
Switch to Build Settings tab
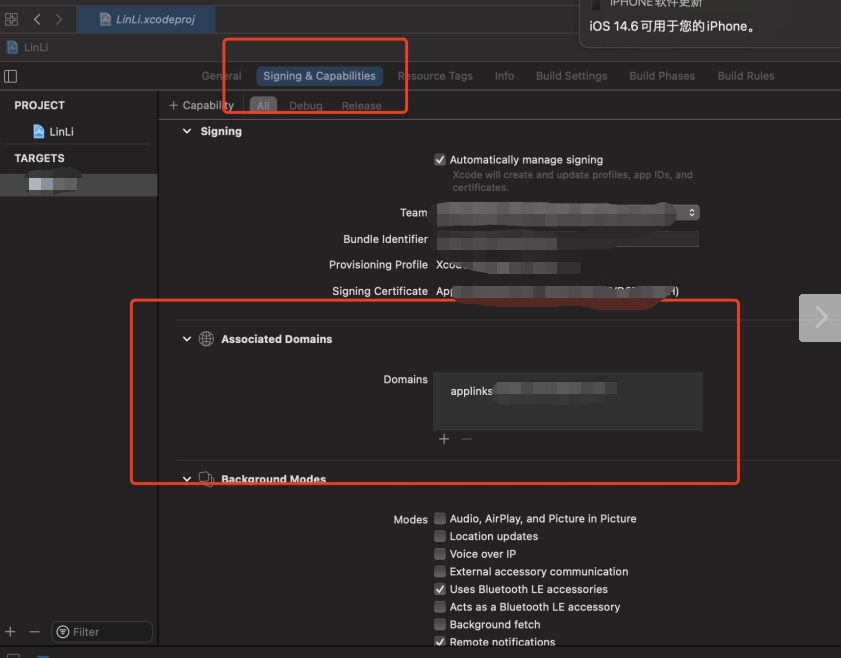pyautogui.click(x=571, y=76)
